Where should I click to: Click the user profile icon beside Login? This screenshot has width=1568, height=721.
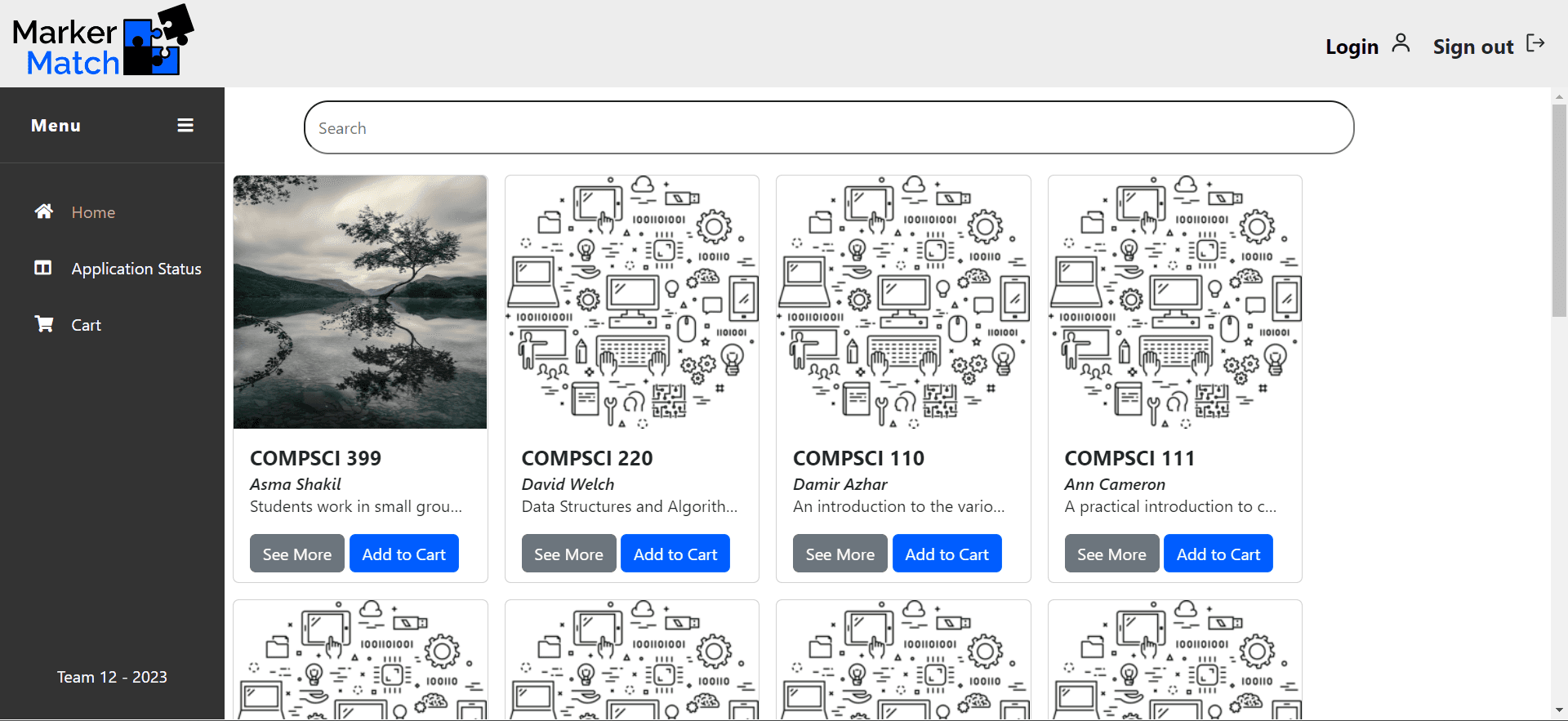click(1401, 43)
